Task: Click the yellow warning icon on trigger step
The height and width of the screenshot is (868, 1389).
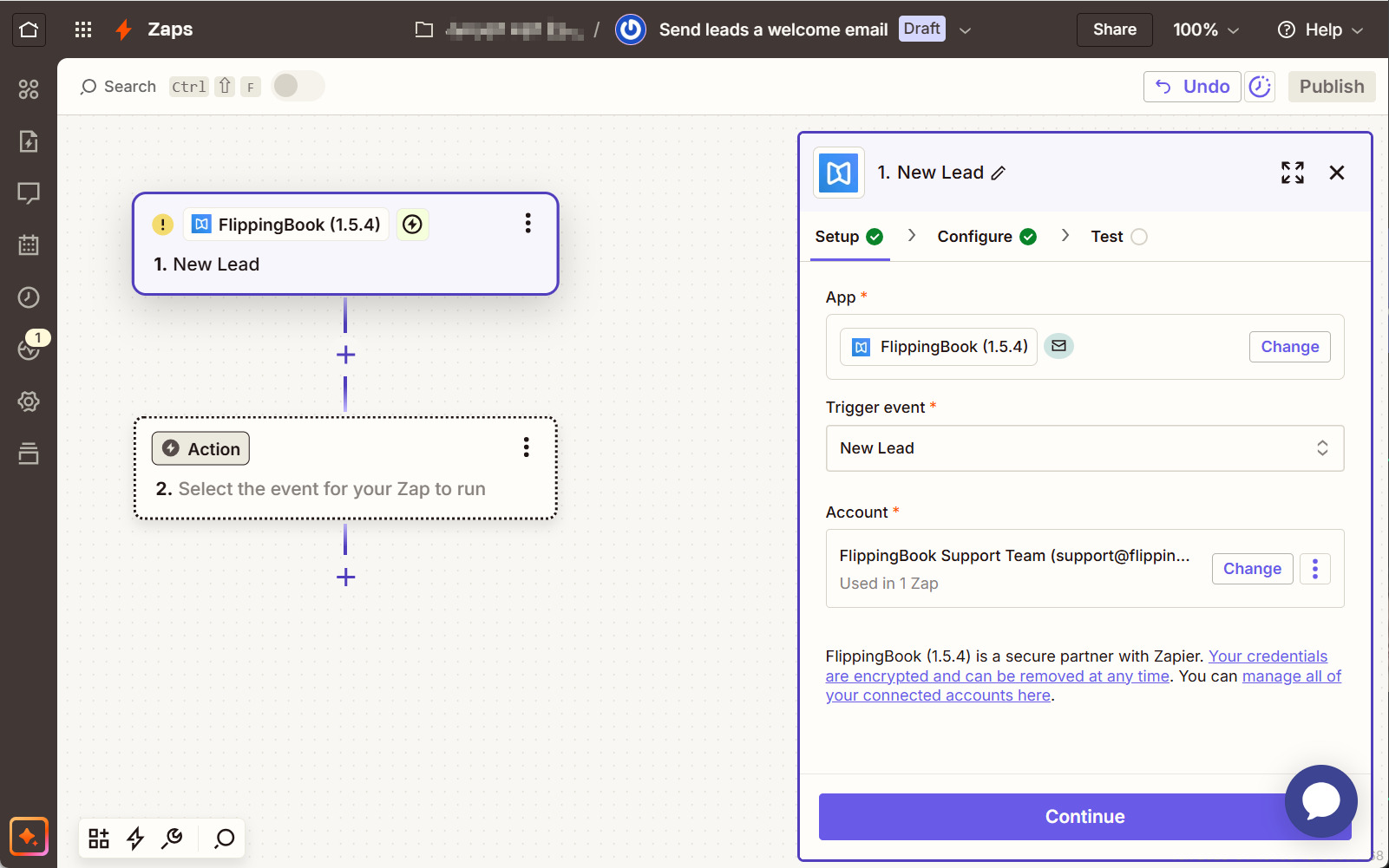Action: click(162, 225)
